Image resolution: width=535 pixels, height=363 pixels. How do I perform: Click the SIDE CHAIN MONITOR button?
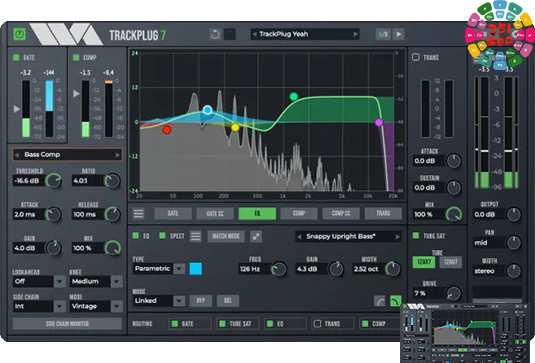coord(67,323)
